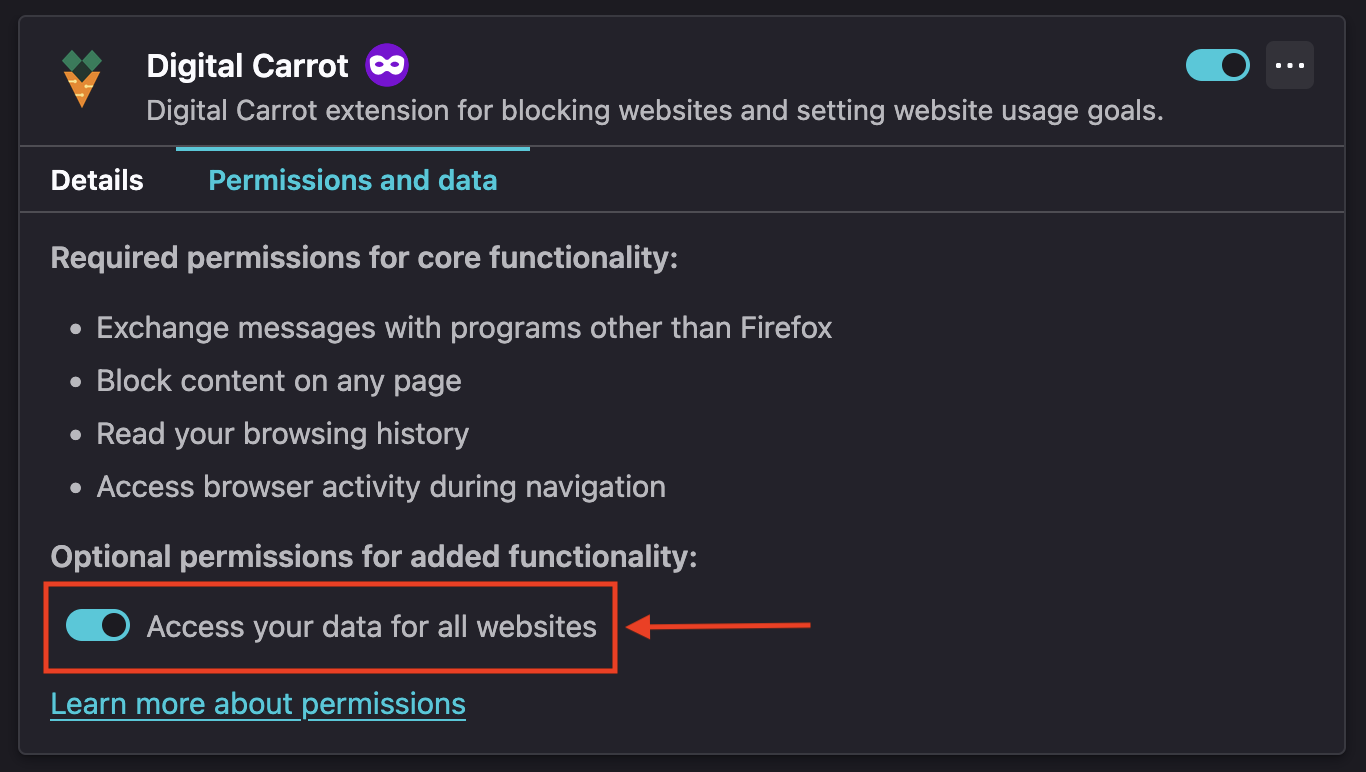Click Access browser activity during navigation item
Screen dimensions: 1366x772
point(381,487)
